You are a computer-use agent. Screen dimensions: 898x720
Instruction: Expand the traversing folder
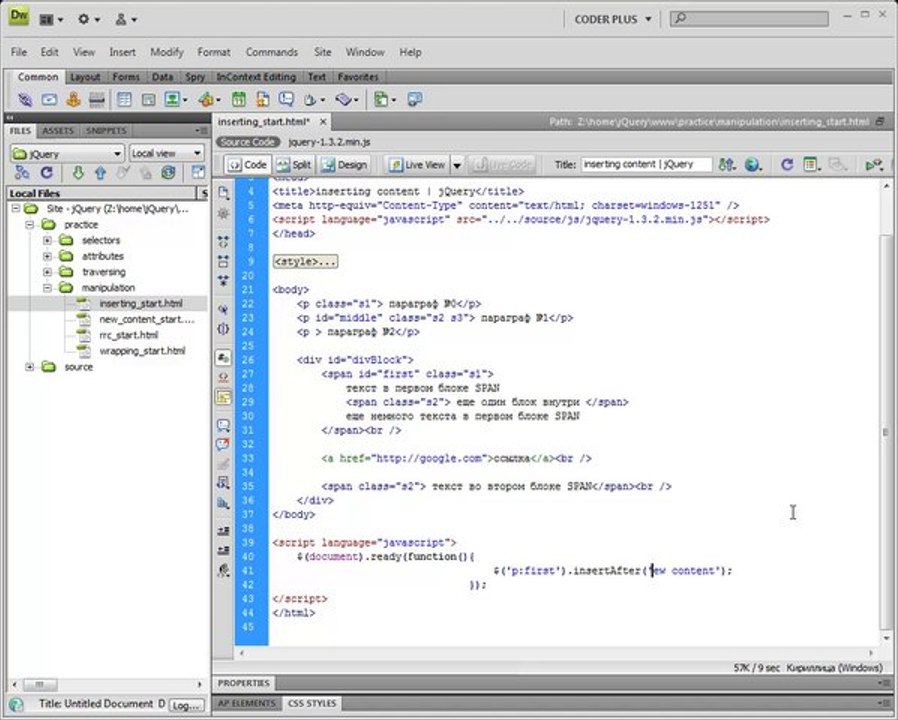click(x=48, y=272)
